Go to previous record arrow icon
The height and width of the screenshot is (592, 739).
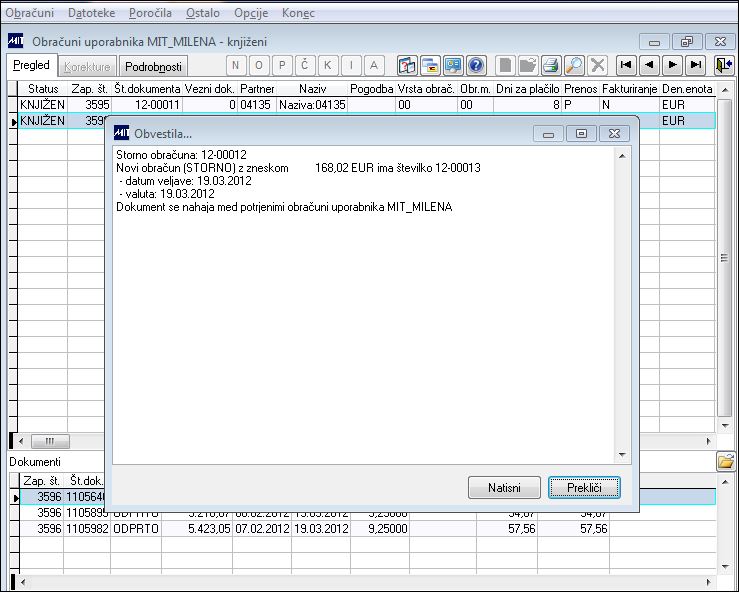pos(649,66)
